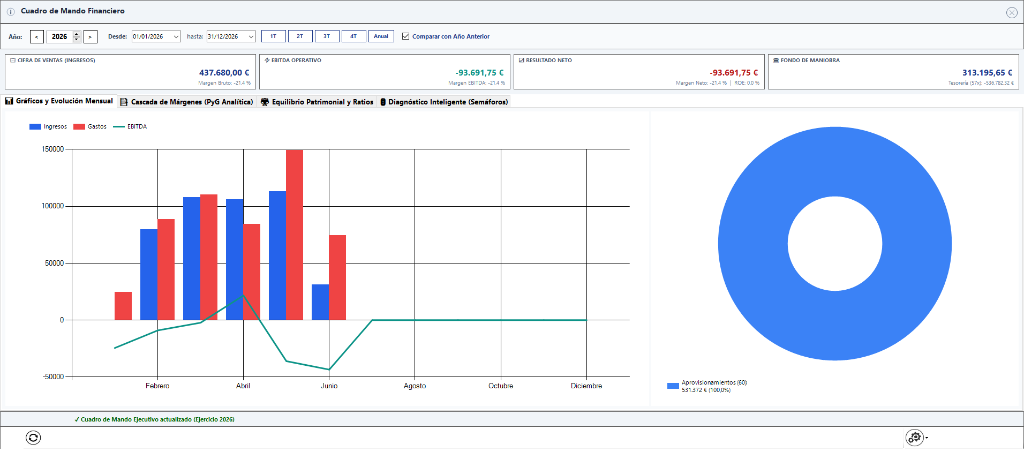Decrease the year with the spinner down arrow

[x=76, y=39]
